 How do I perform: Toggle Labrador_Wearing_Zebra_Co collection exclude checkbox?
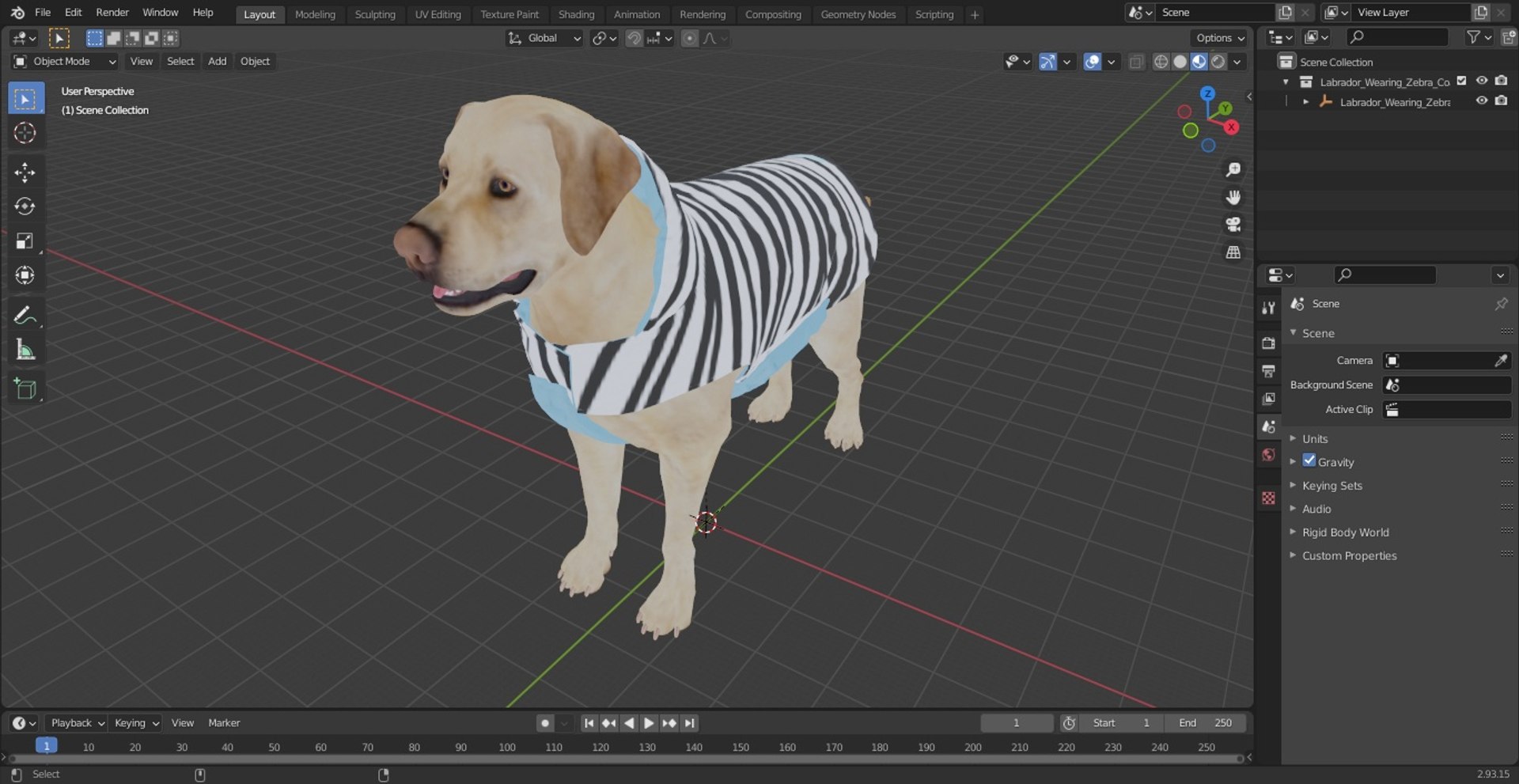(x=1462, y=81)
